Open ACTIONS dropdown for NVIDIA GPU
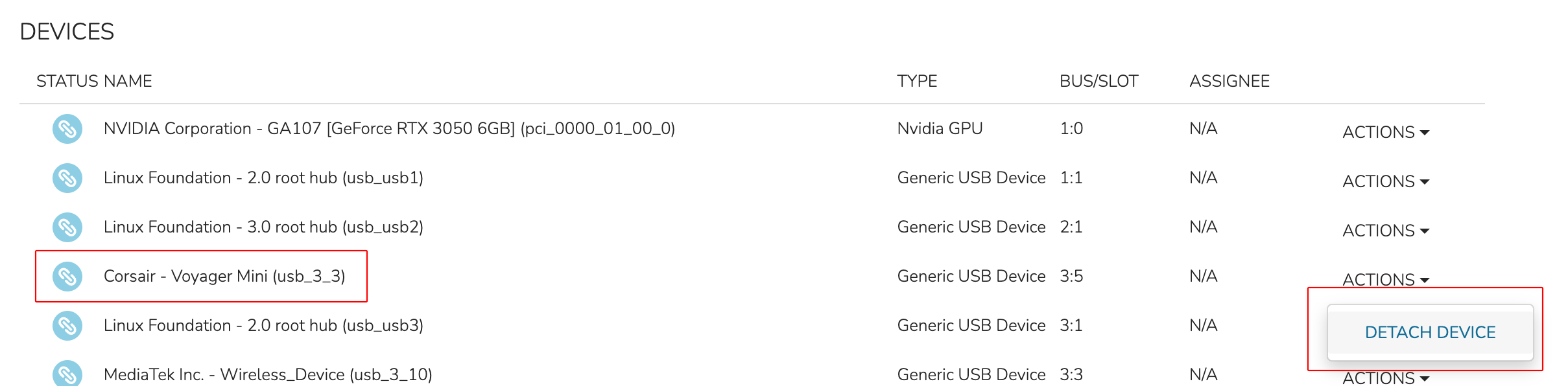 point(1386,132)
